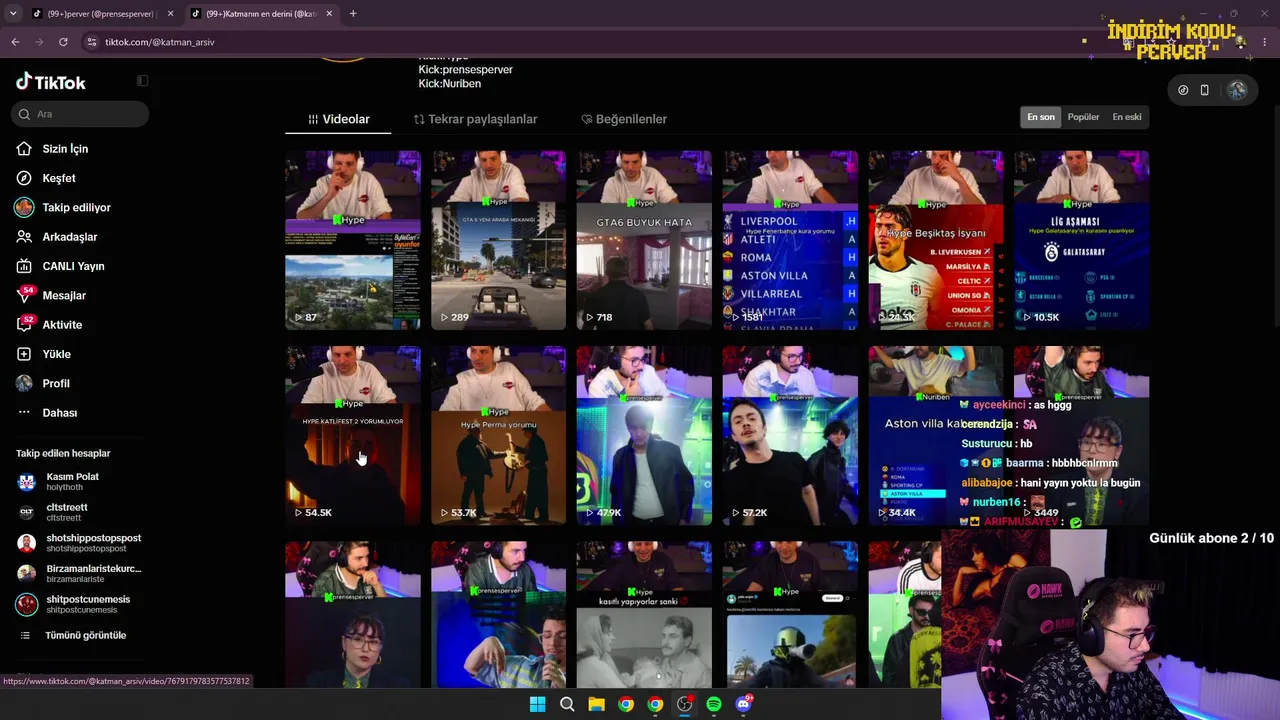The image size is (1280, 720).
Task: Open the video with 87 views
Action: (x=353, y=240)
